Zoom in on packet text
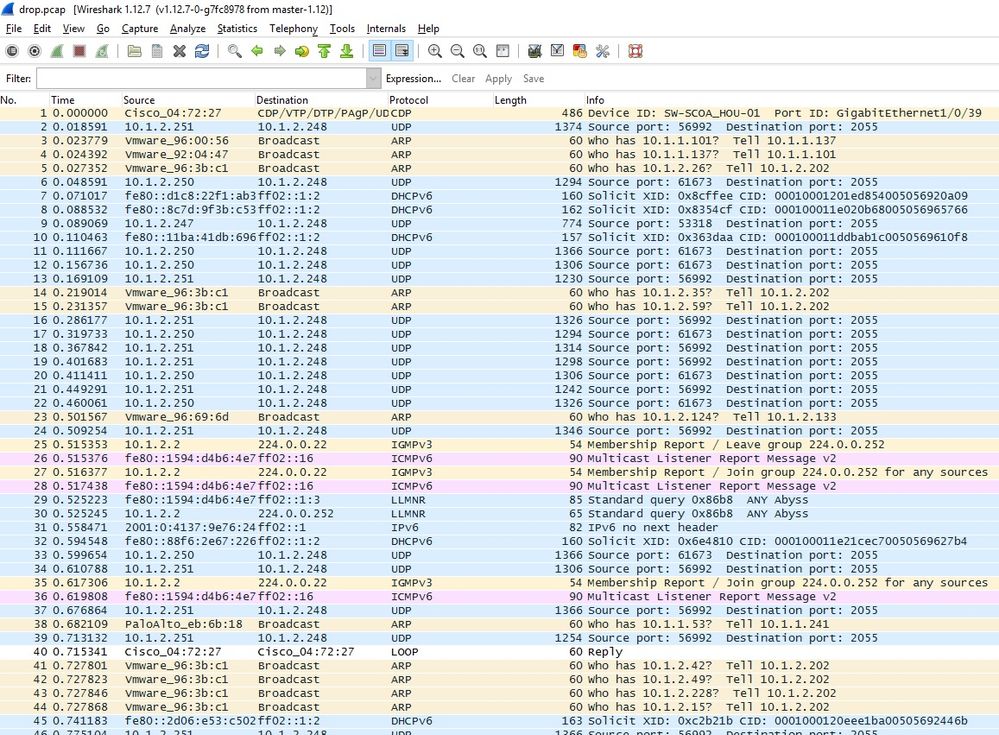 435,51
